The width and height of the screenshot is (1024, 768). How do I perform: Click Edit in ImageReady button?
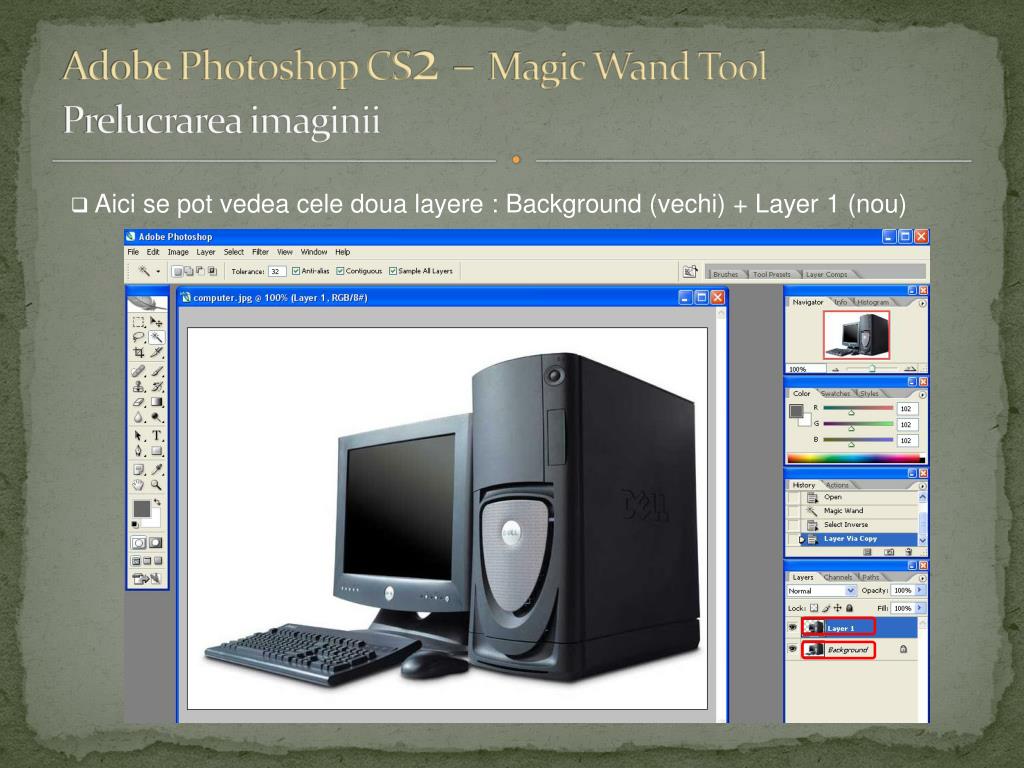[147, 579]
